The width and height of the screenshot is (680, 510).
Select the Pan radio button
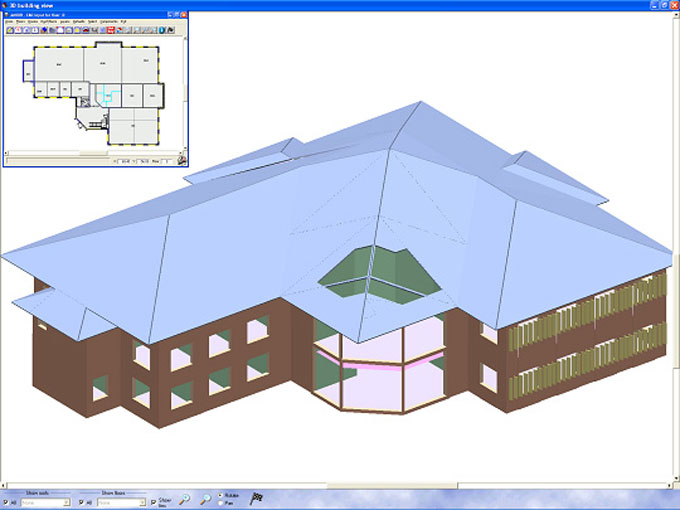221,503
